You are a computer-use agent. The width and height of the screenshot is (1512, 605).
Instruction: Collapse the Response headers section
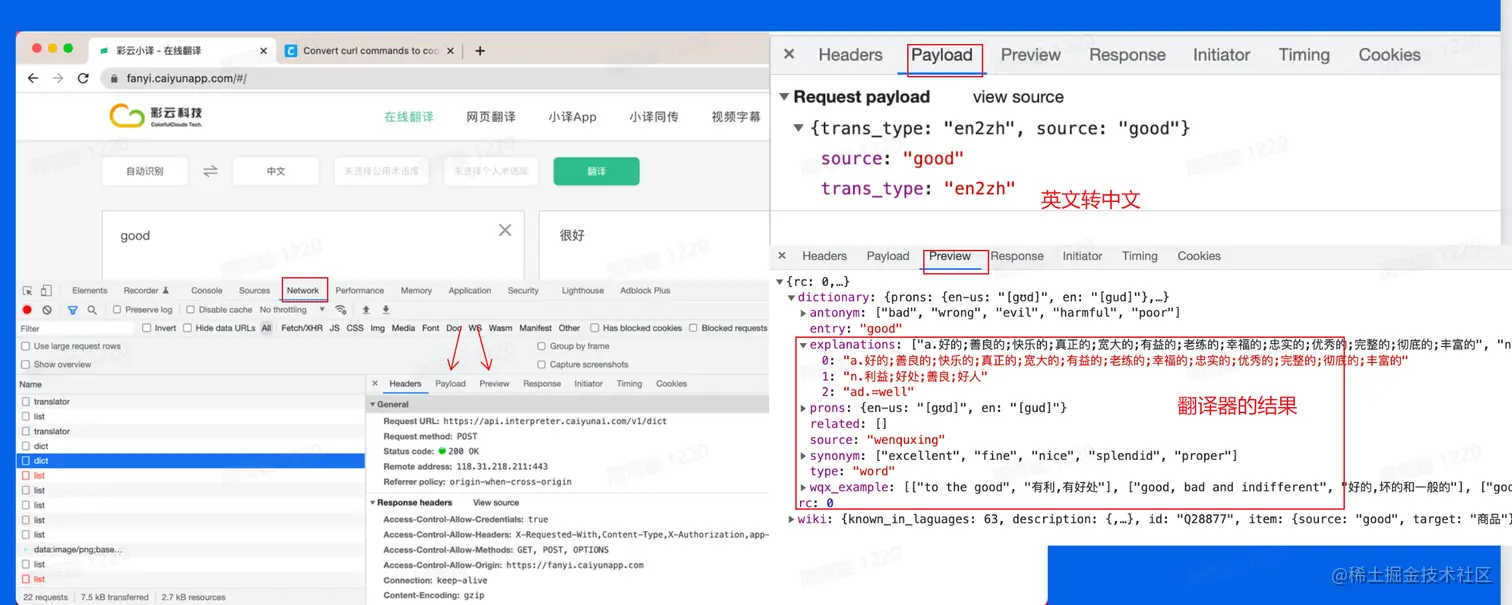373,503
